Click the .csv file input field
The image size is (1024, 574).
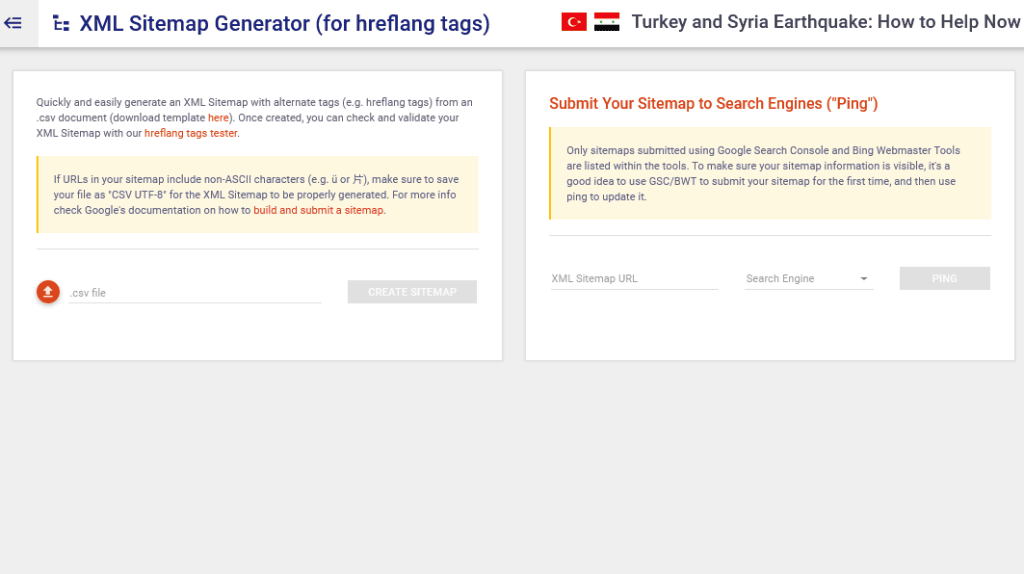(x=195, y=293)
